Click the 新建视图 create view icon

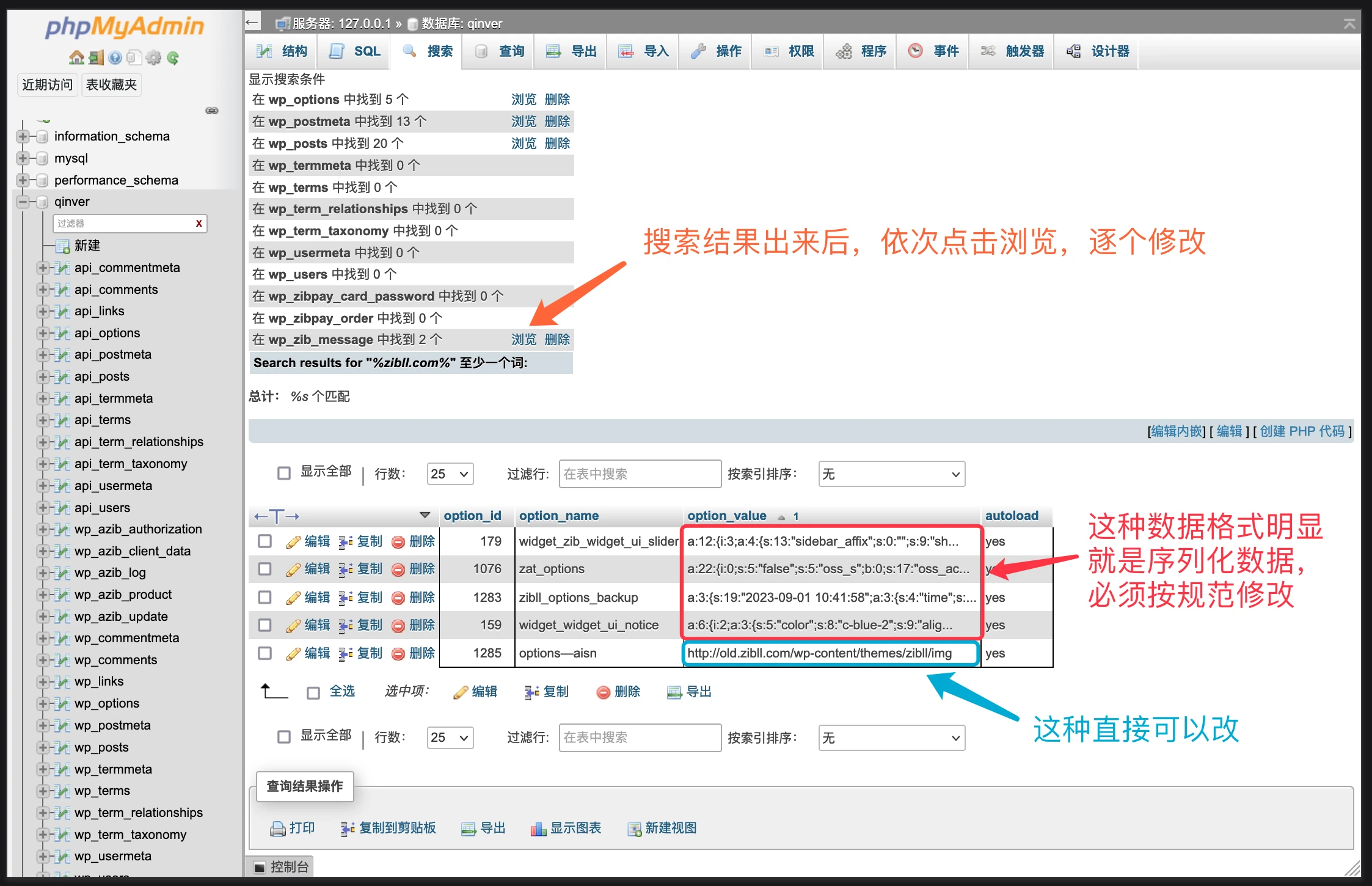[634, 829]
